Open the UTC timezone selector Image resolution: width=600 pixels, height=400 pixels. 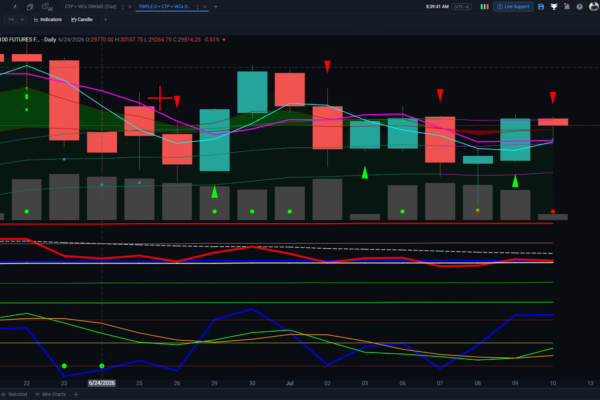(461, 7)
